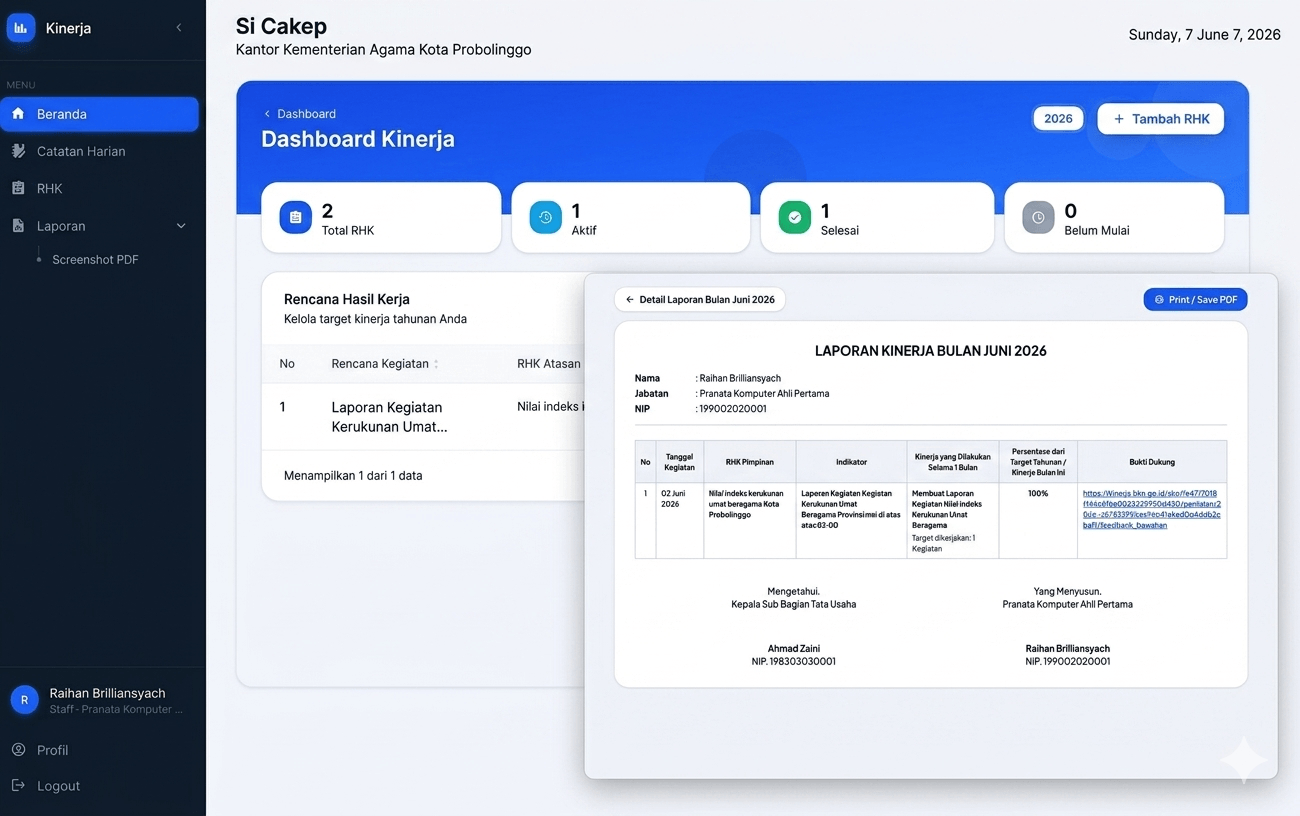Screen dimensions: 1300x816
Task: Click Menampilkan 1 dari 1 data text
Action: click(353, 476)
